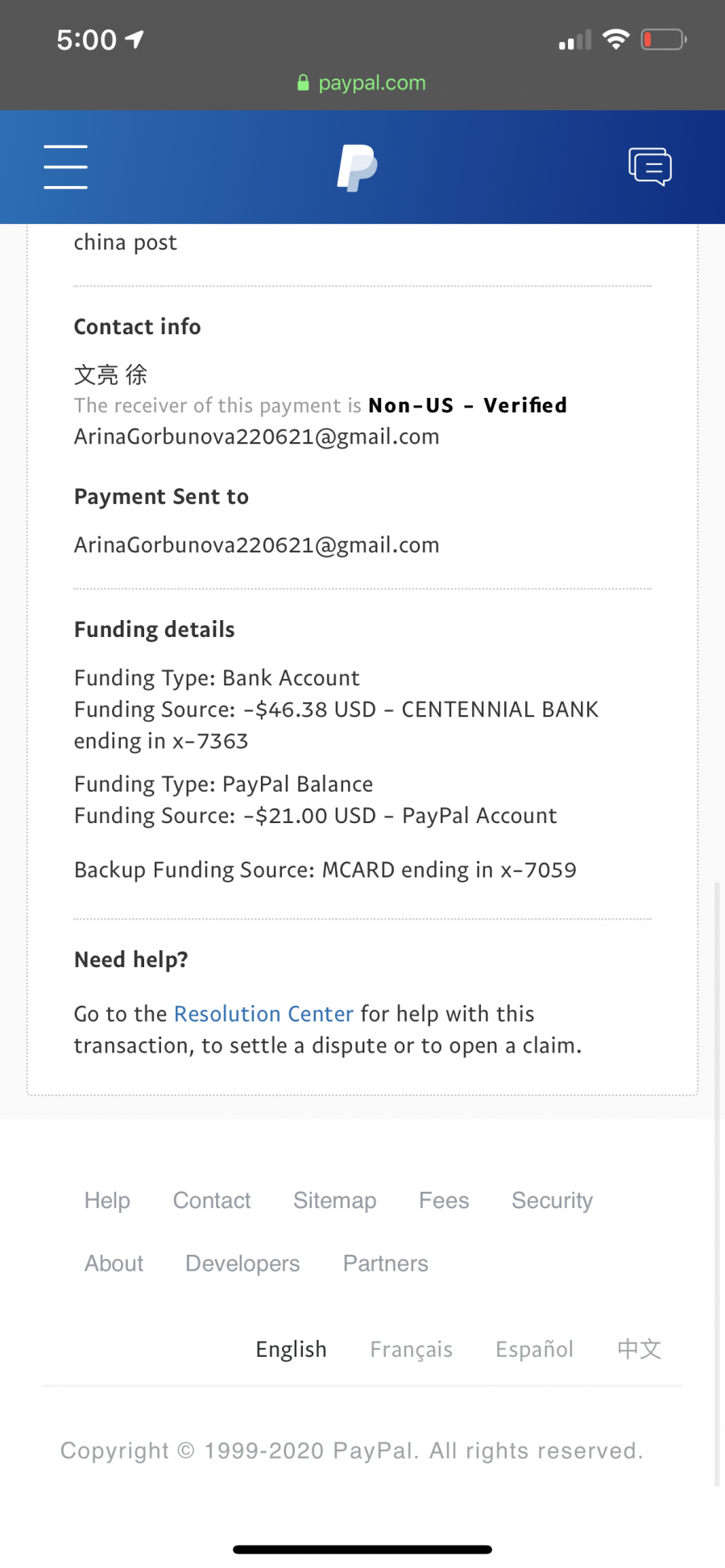Open the Security footer link

(552, 1200)
